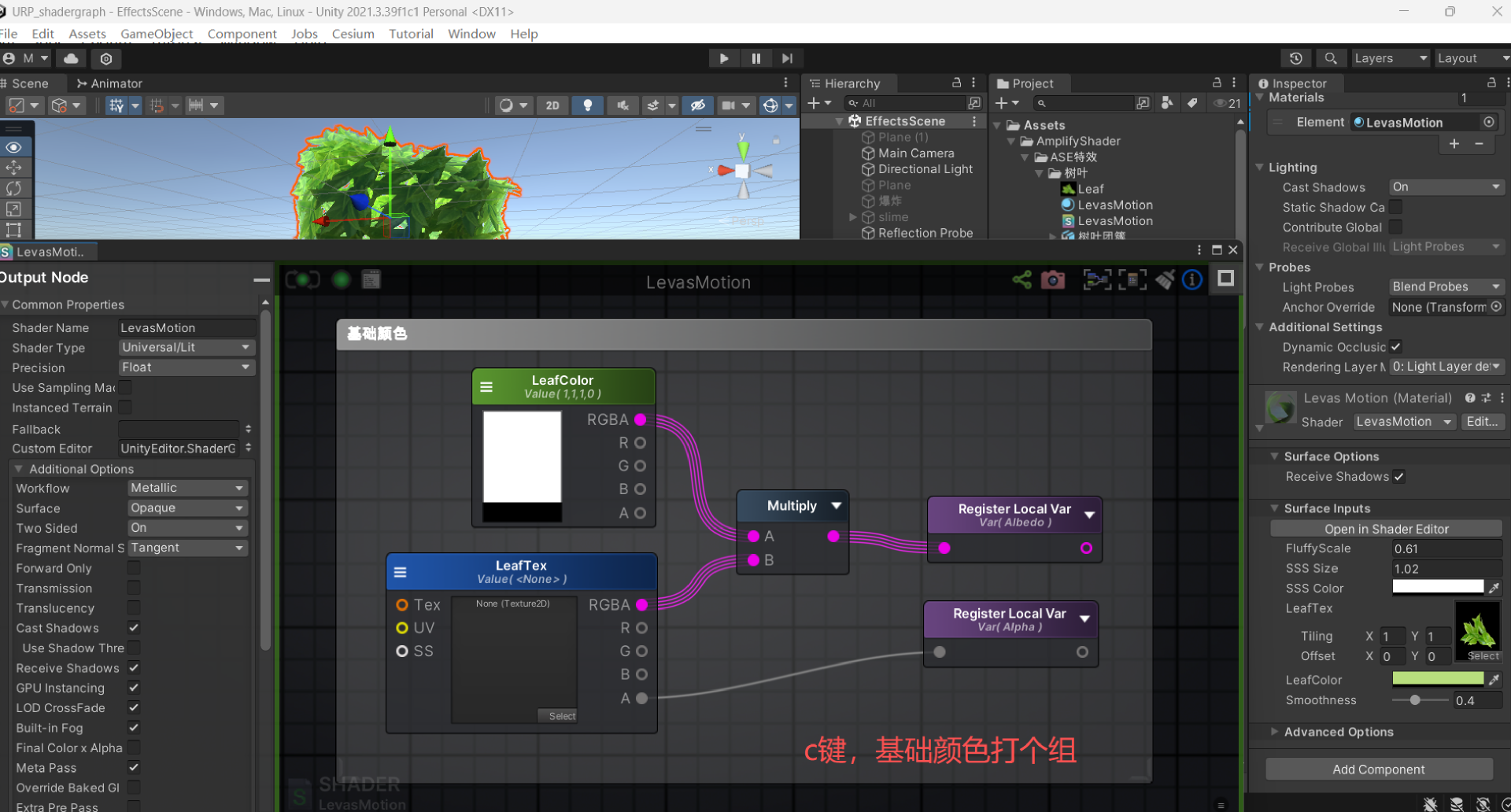
Task: Select the Rotate tool in Scene
Action: [14, 188]
